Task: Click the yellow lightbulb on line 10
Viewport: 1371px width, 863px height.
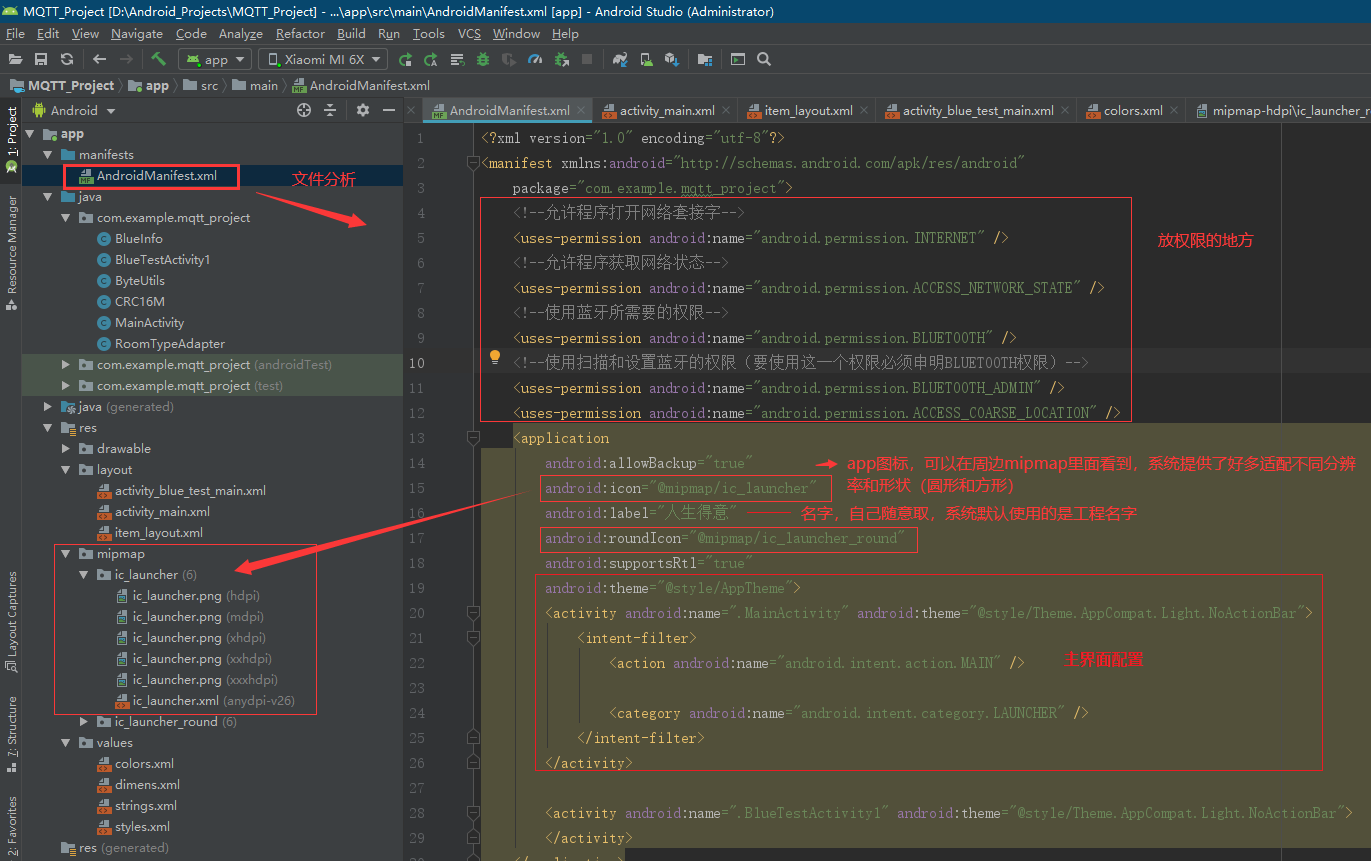Action: click(x=494, y=357)
